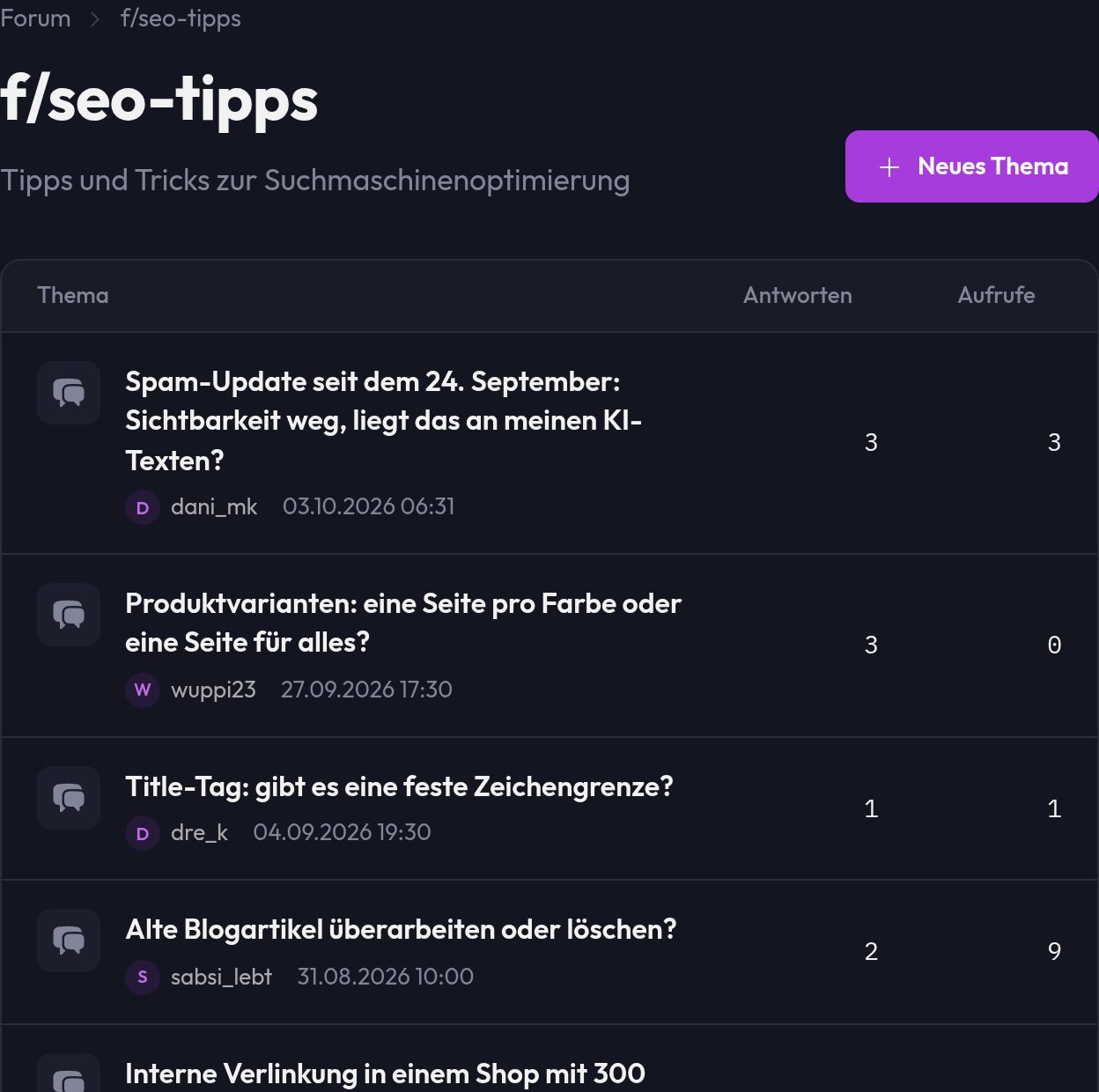The height and width of the screenshot is (1092, 1099).
Task: Click timestamp 03.10.2026 06:31
Action: pos(369,506)
